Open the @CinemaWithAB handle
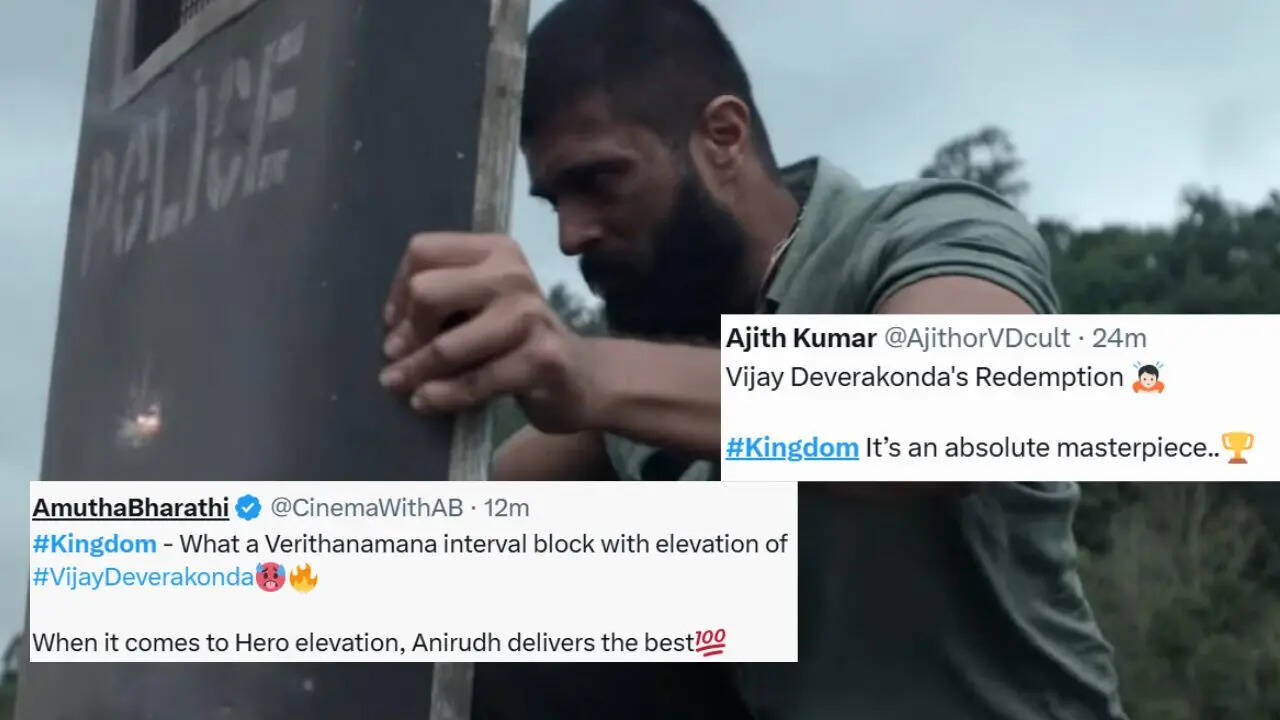Screen dimensions: 1280x720 pos(366,508)
